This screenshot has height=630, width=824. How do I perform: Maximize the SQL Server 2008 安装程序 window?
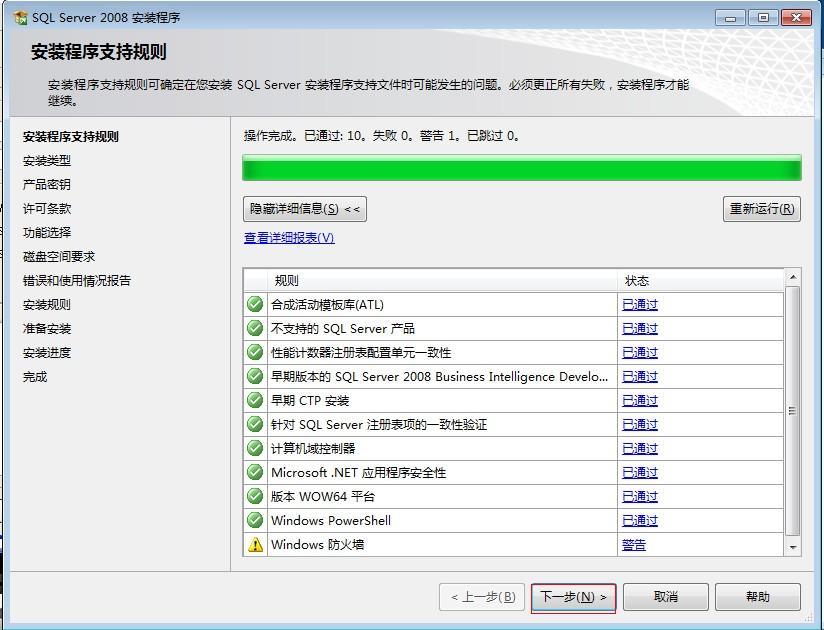[x=763, y=18]
